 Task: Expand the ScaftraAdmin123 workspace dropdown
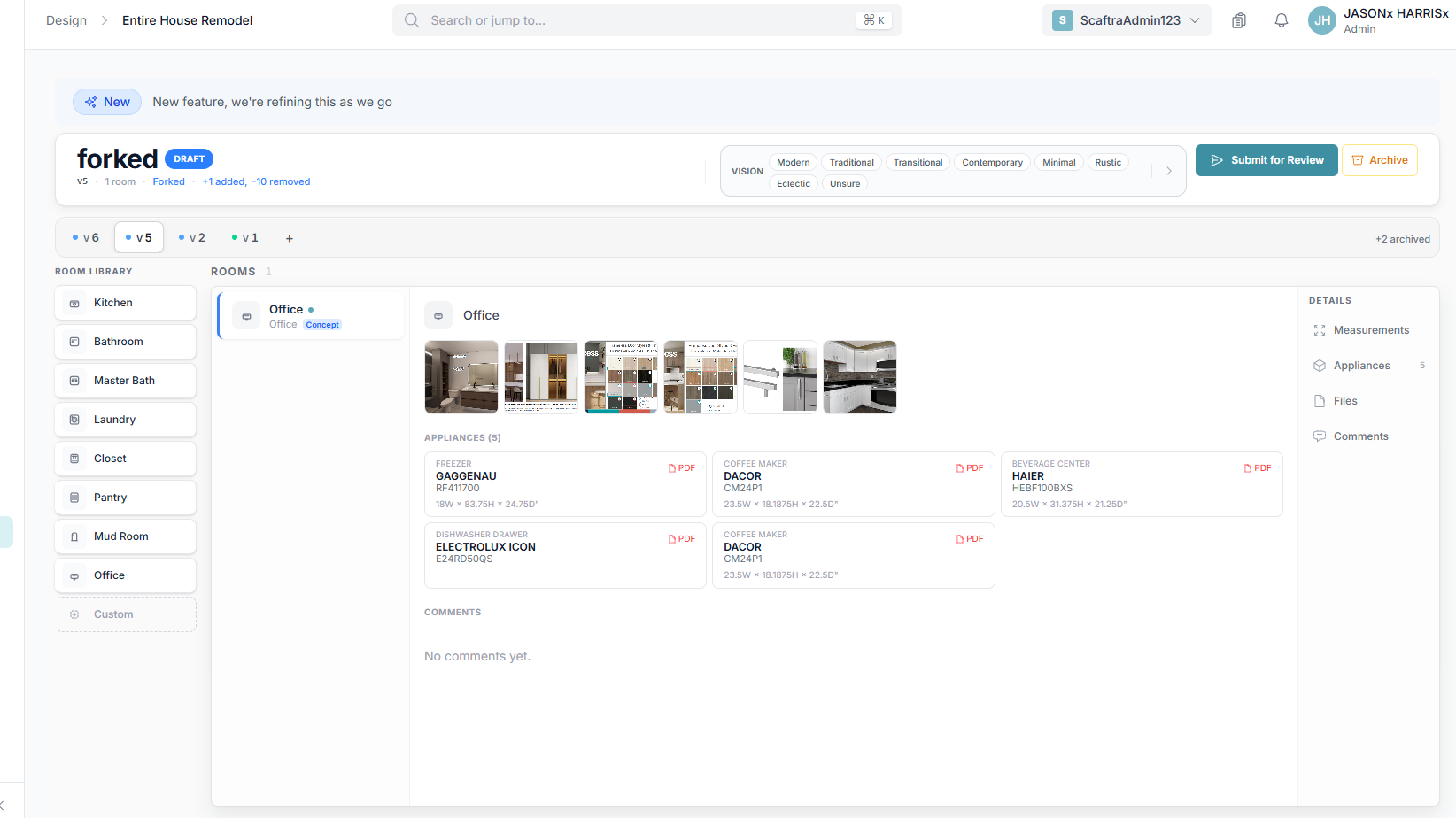click(x=1127, y=20)
